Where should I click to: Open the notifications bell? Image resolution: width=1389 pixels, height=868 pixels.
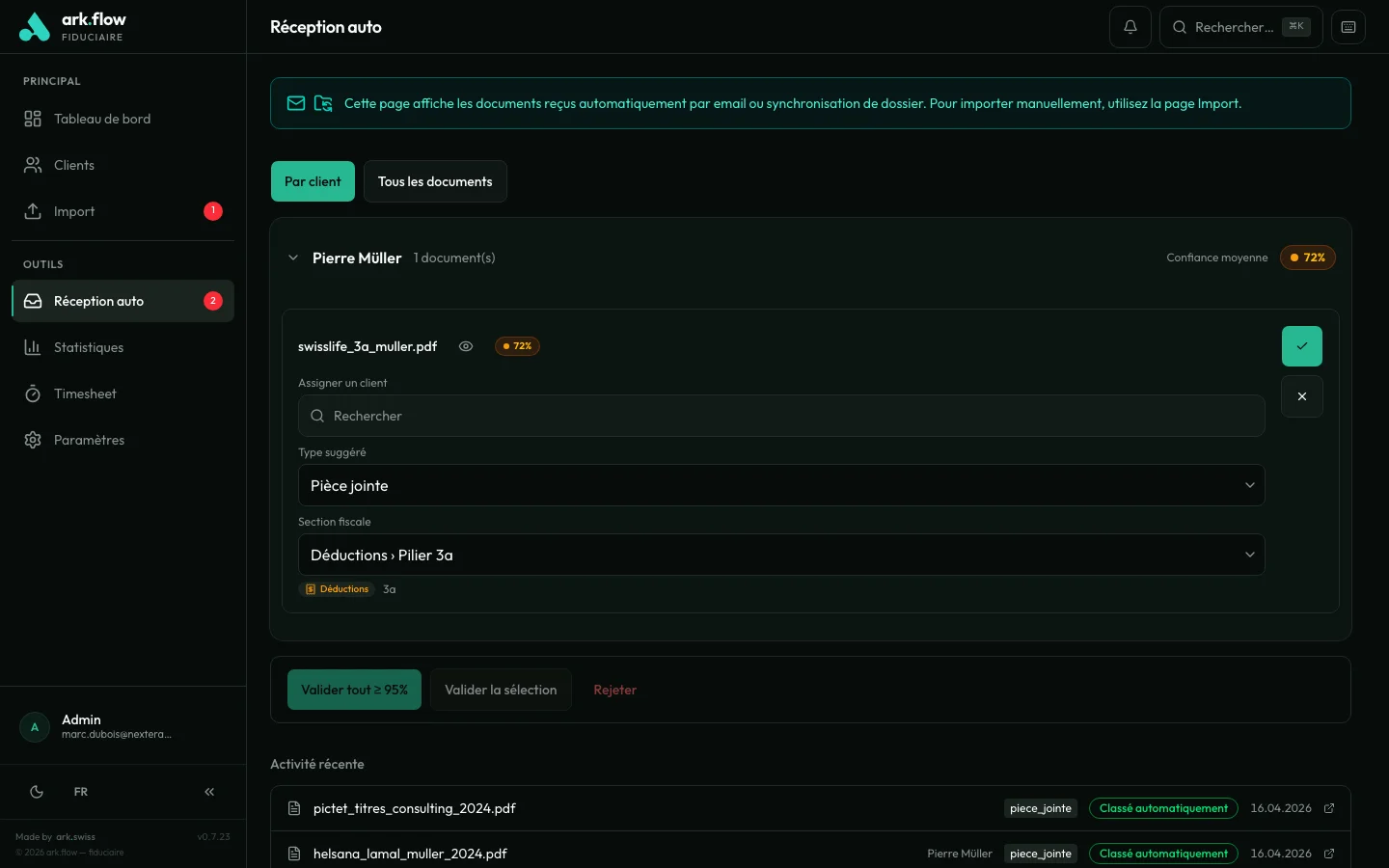(x=1130, y=27)
